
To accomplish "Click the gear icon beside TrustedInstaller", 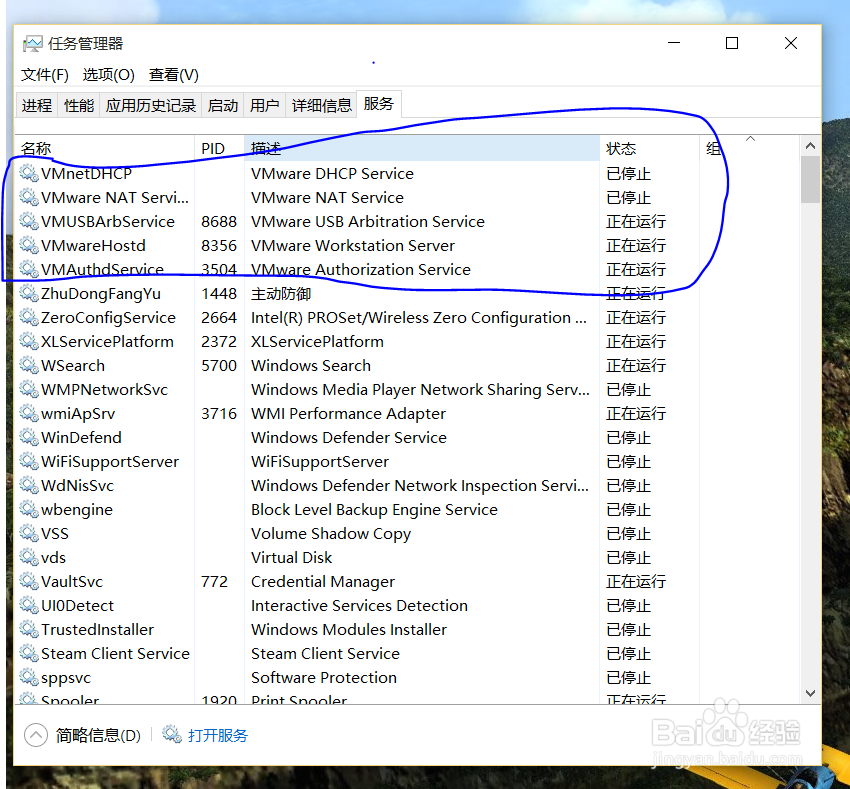I will tap(29, 629).
